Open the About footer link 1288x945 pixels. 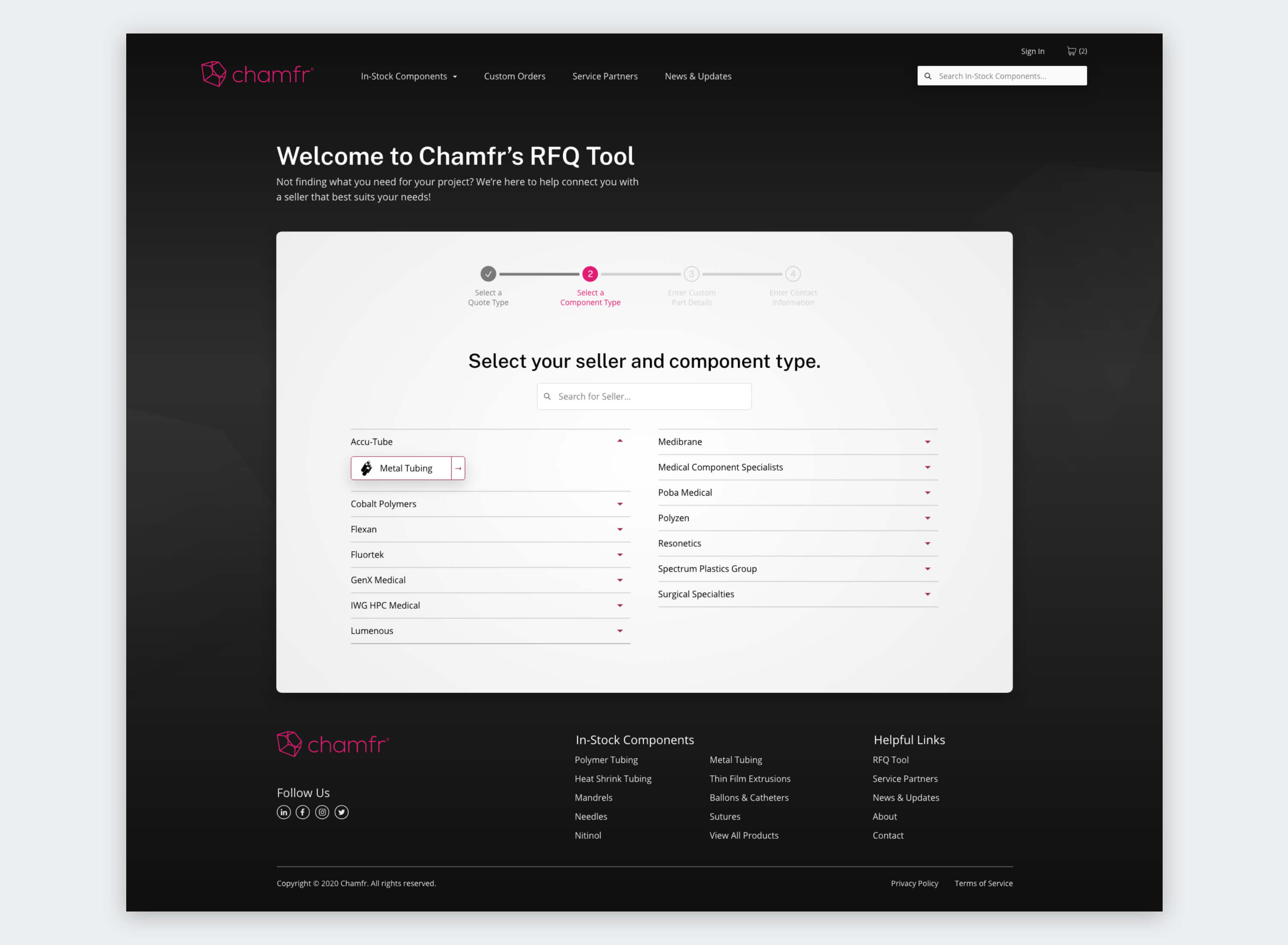coord(884,816)
